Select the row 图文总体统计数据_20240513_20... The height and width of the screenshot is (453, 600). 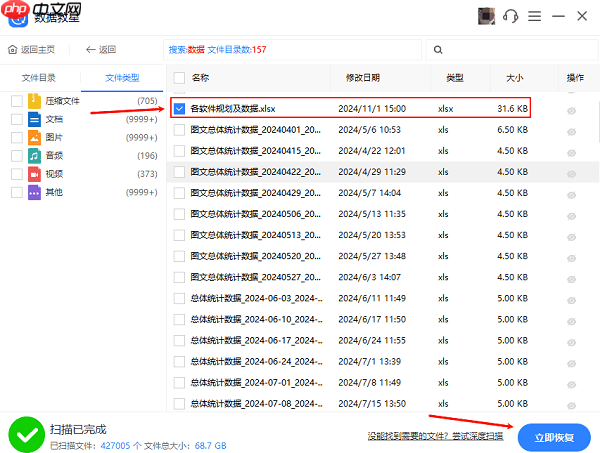point(383,235)
